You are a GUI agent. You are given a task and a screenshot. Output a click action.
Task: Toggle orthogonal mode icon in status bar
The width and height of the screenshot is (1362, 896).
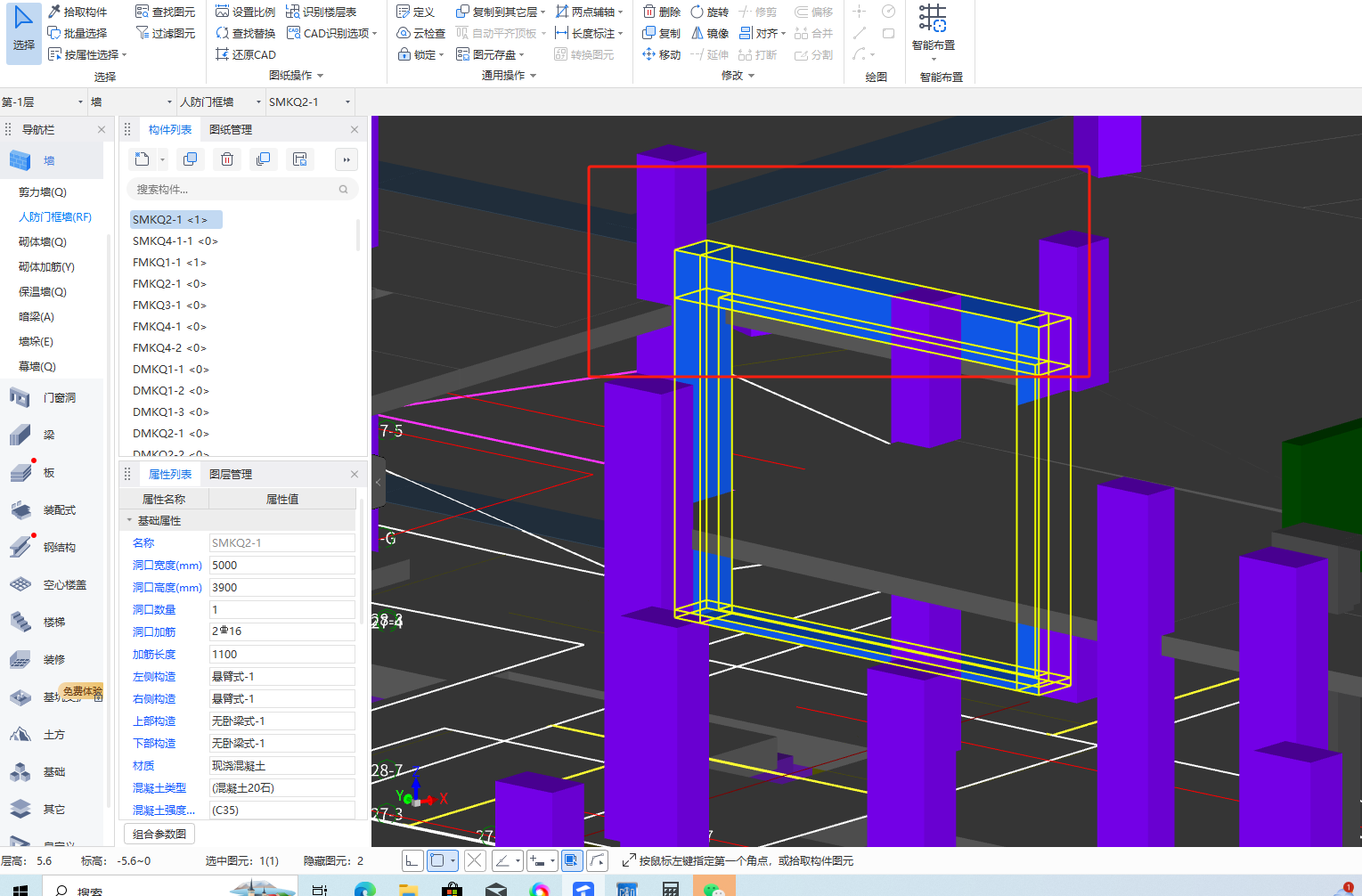tap(412, 860)
